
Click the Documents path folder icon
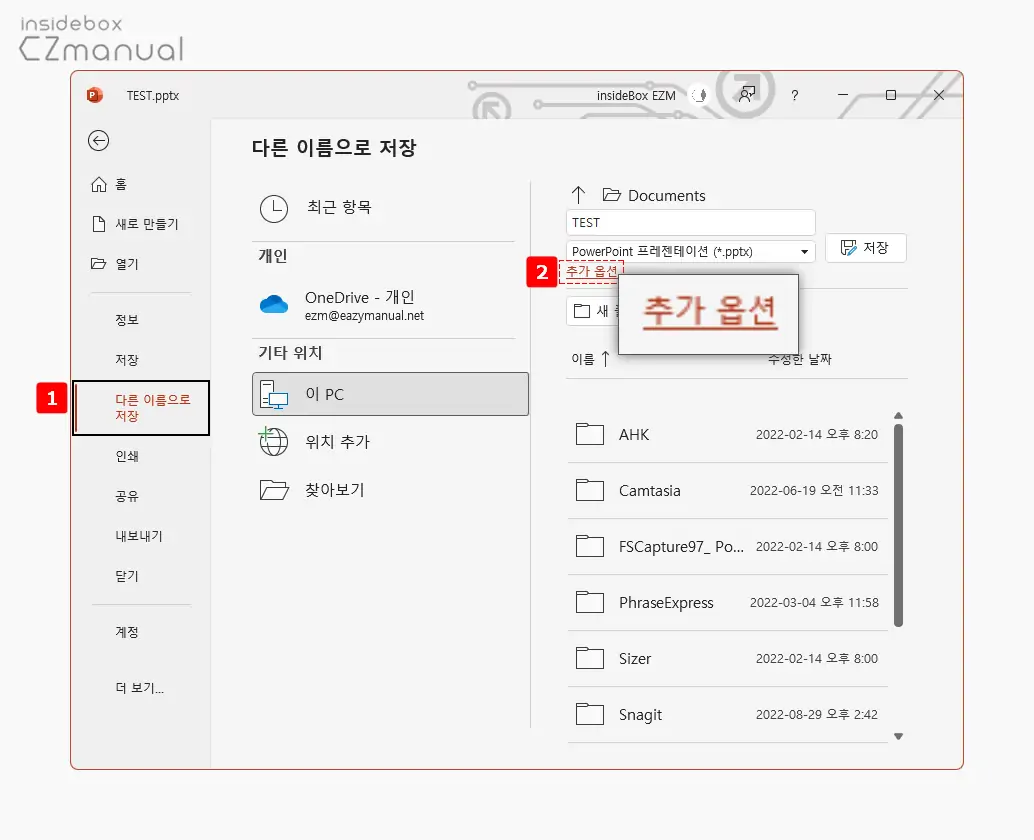pos(611,195)
